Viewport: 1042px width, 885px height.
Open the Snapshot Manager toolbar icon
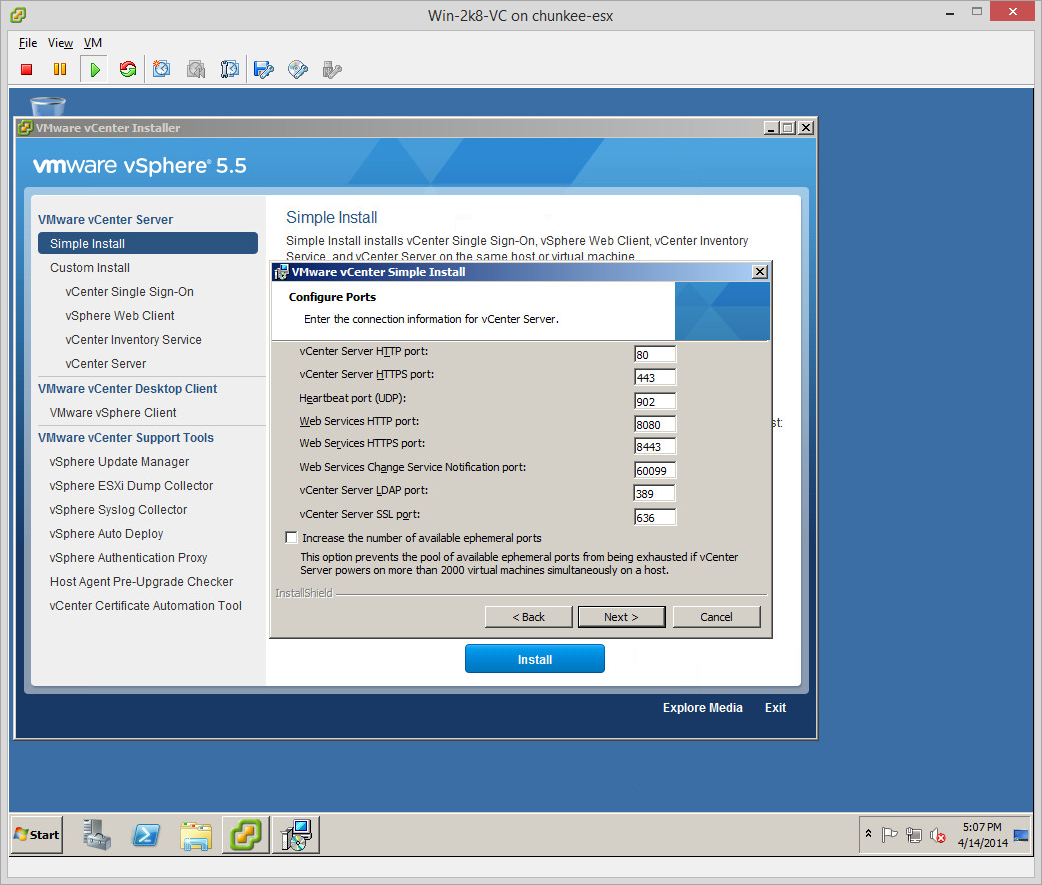tap(230, 69)
